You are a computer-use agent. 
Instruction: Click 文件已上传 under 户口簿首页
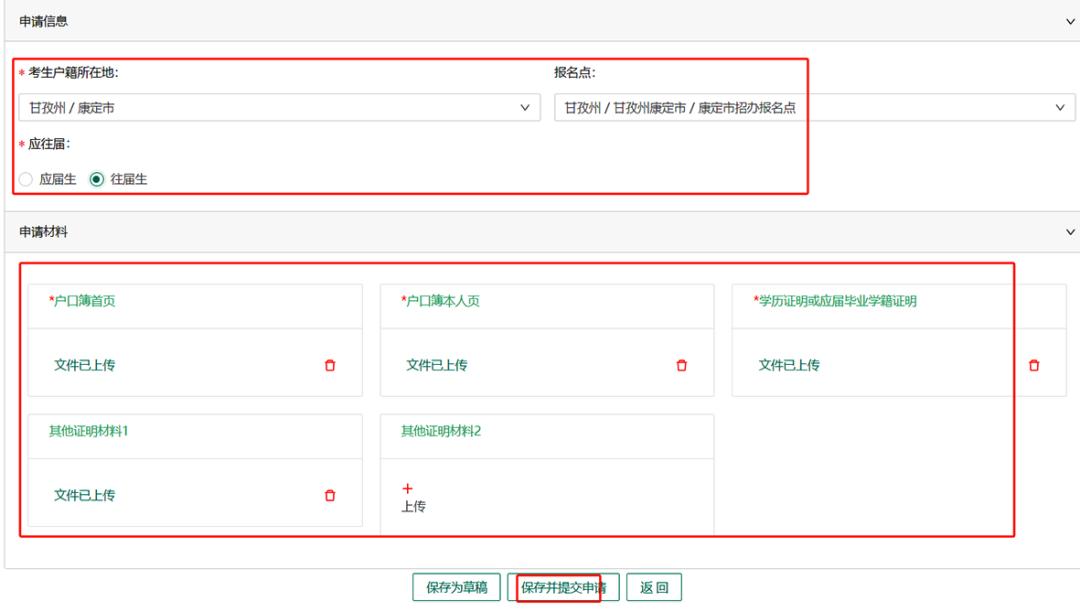(84, 366)
